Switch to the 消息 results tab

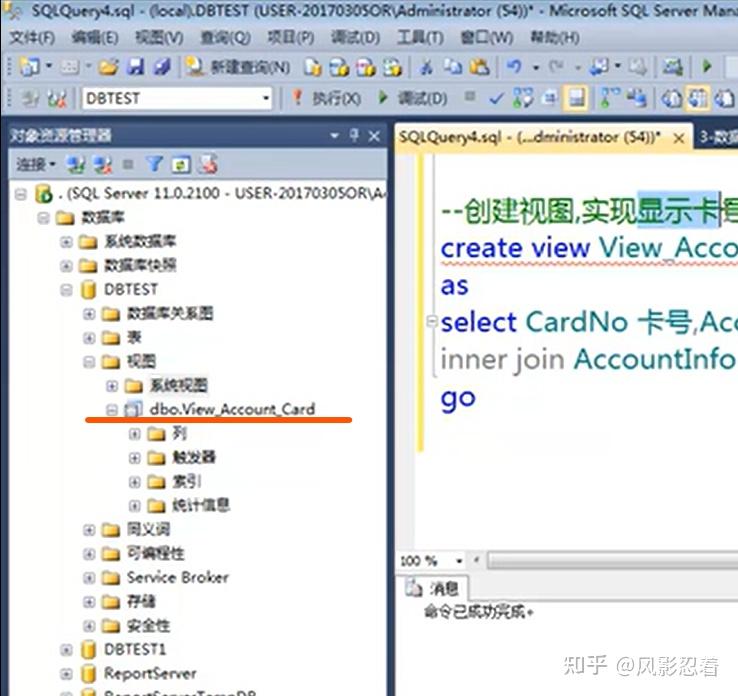(433, 588)
